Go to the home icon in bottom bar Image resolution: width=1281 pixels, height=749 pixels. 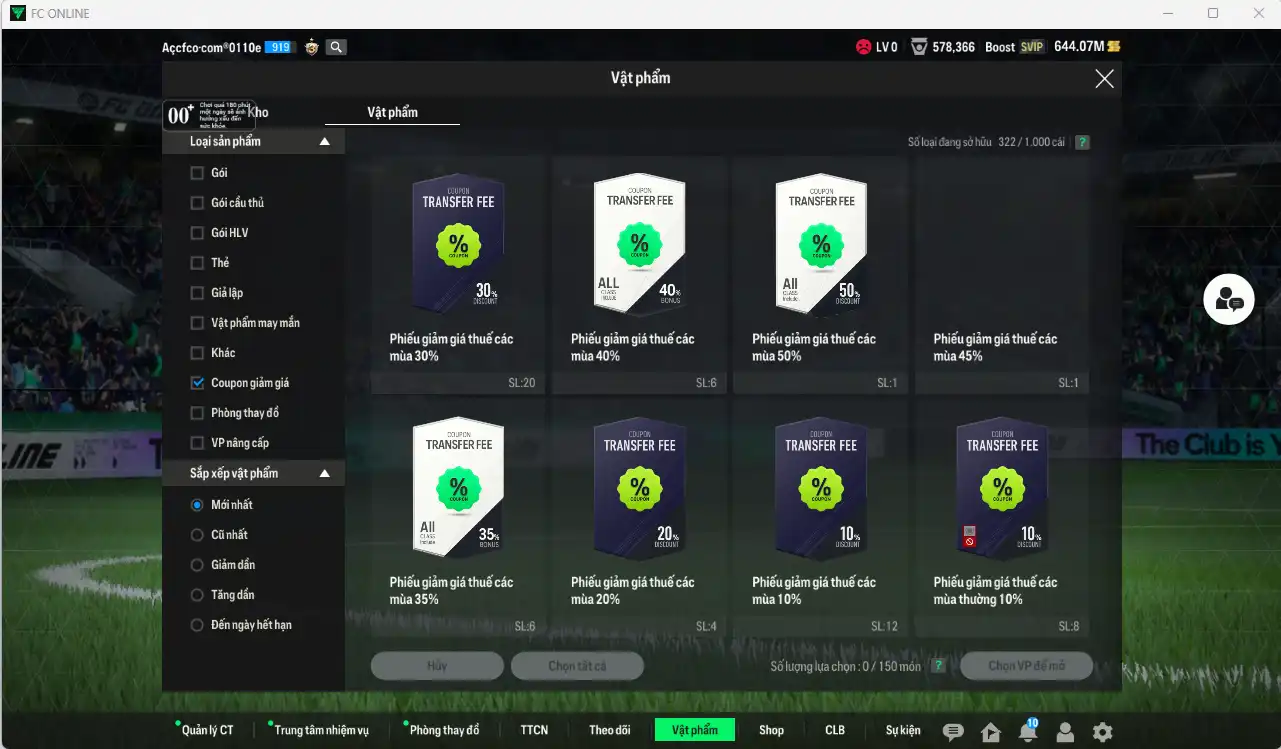pyautogui.click(x=991, y=732)
